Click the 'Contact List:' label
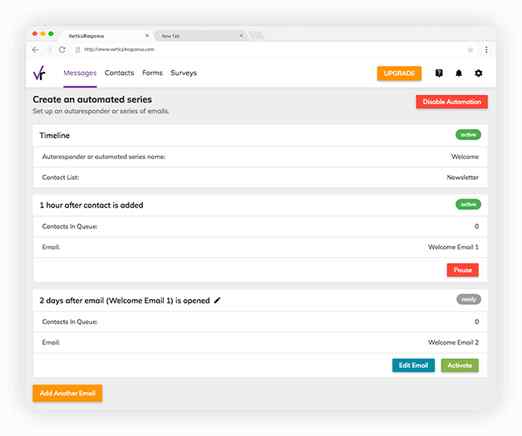The image size is (522, 436). click(60, 177)
